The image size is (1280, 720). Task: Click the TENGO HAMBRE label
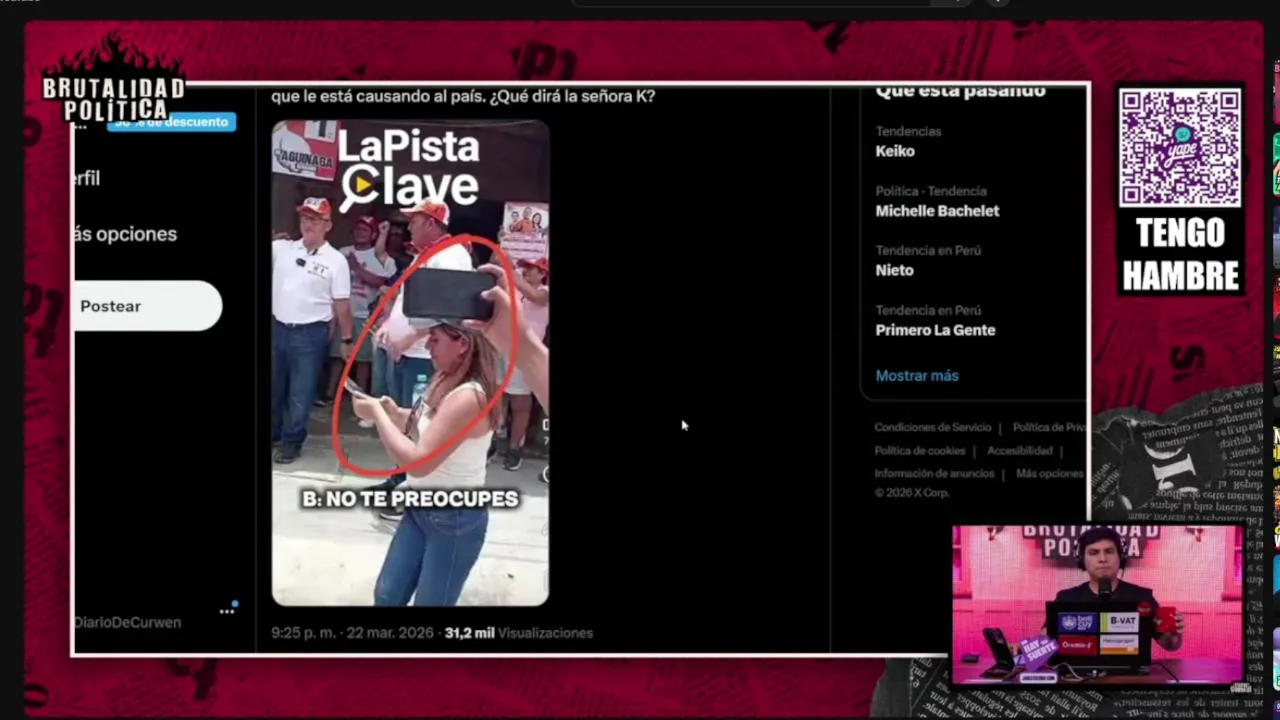(1181, 254)
